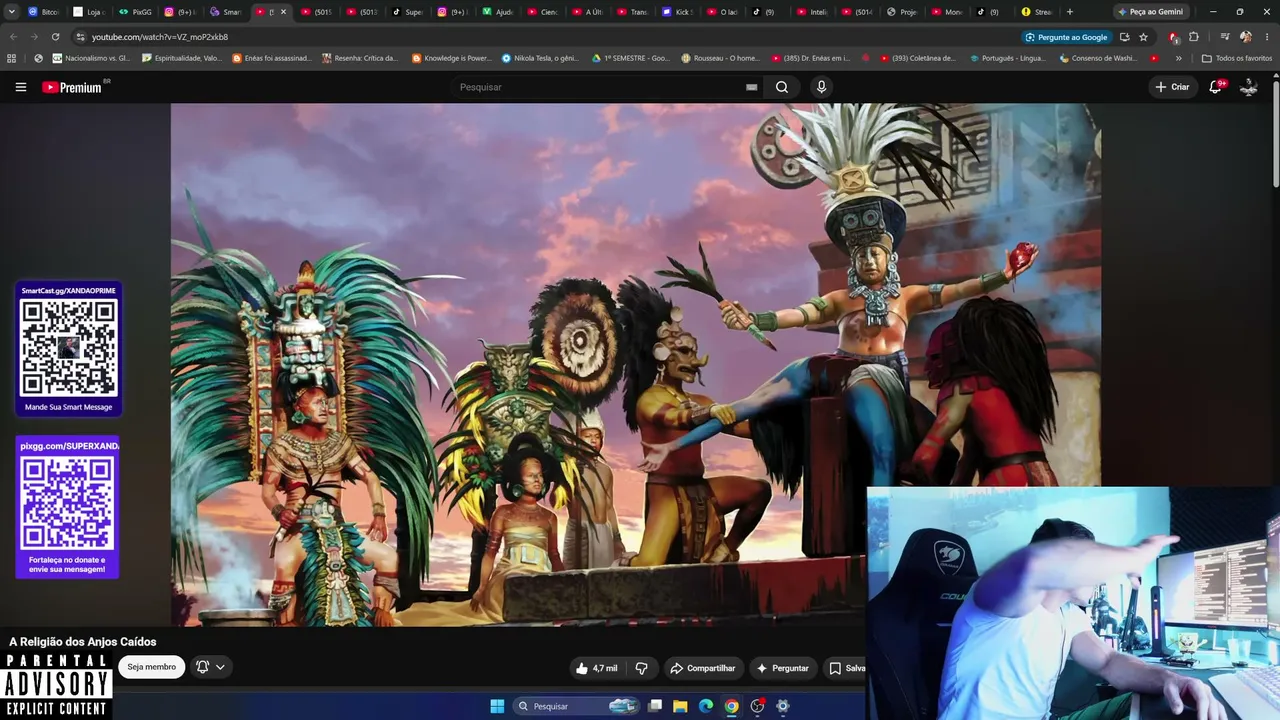Open a new browser tab
Viewport: 1280px width, 720px height.
coord(1070,12)
